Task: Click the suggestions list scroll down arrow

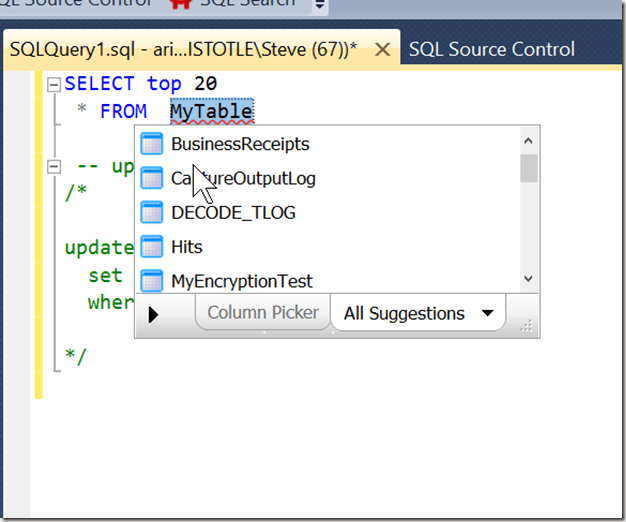Action: pos(529,279)
